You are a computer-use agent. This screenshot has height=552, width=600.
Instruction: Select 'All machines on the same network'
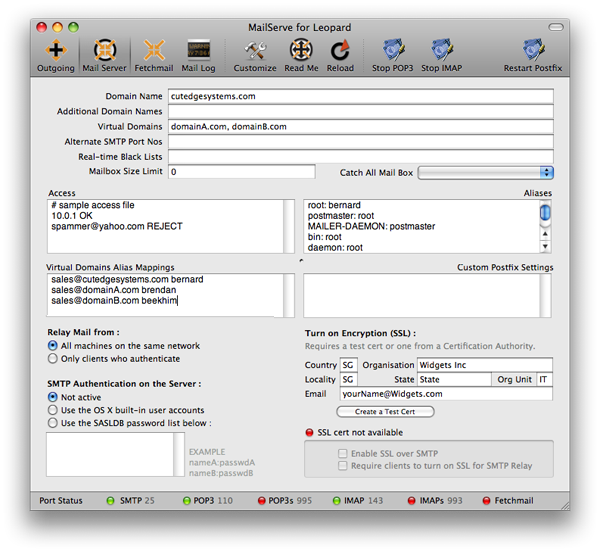52,345
